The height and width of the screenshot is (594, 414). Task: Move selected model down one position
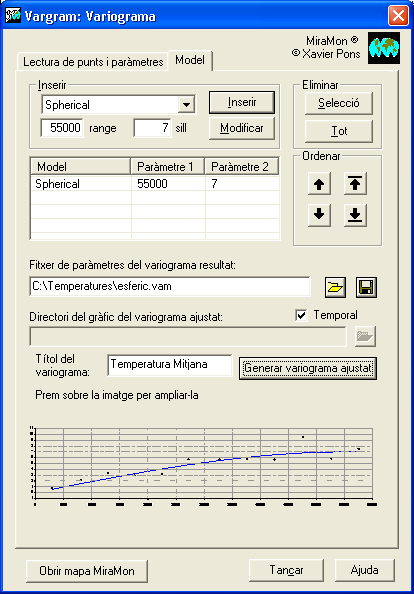(x=319, y=215)
